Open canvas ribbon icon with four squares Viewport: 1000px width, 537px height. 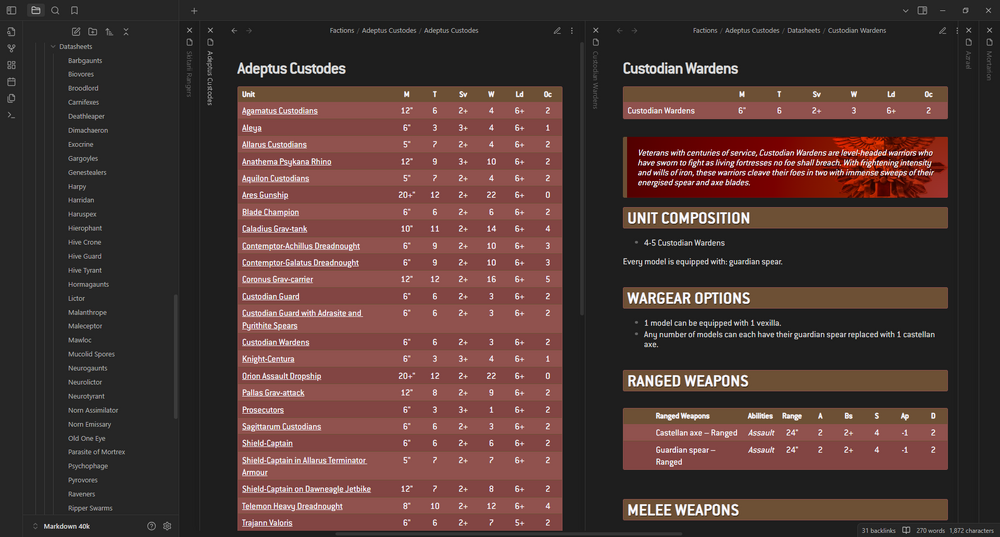coord(11,65)
